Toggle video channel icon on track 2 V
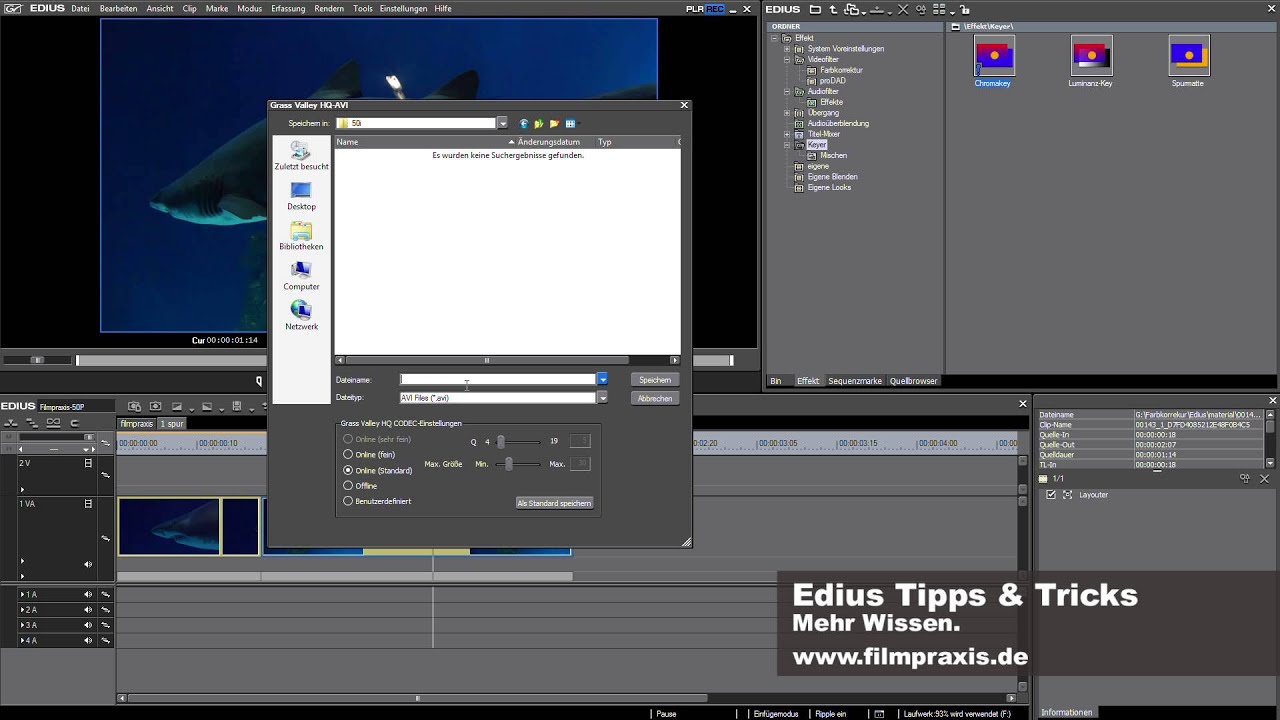1280x720 pixels. pos(88,463)
